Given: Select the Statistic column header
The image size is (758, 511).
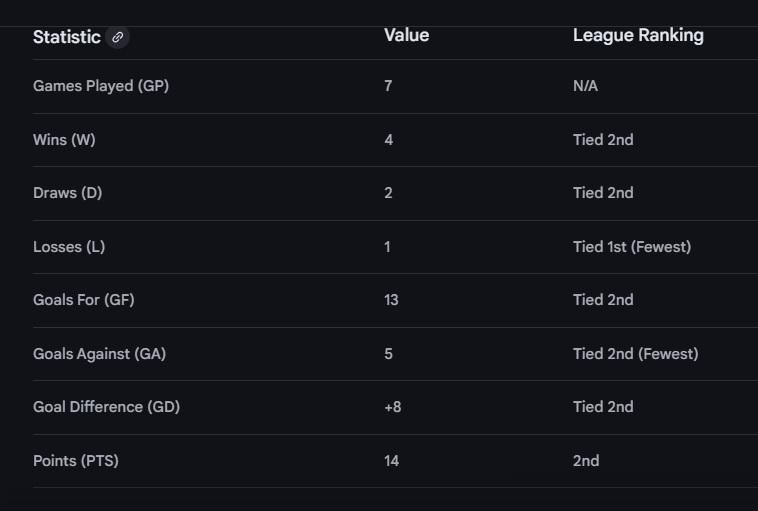Looking at the screenshot, I should (67, 37).
